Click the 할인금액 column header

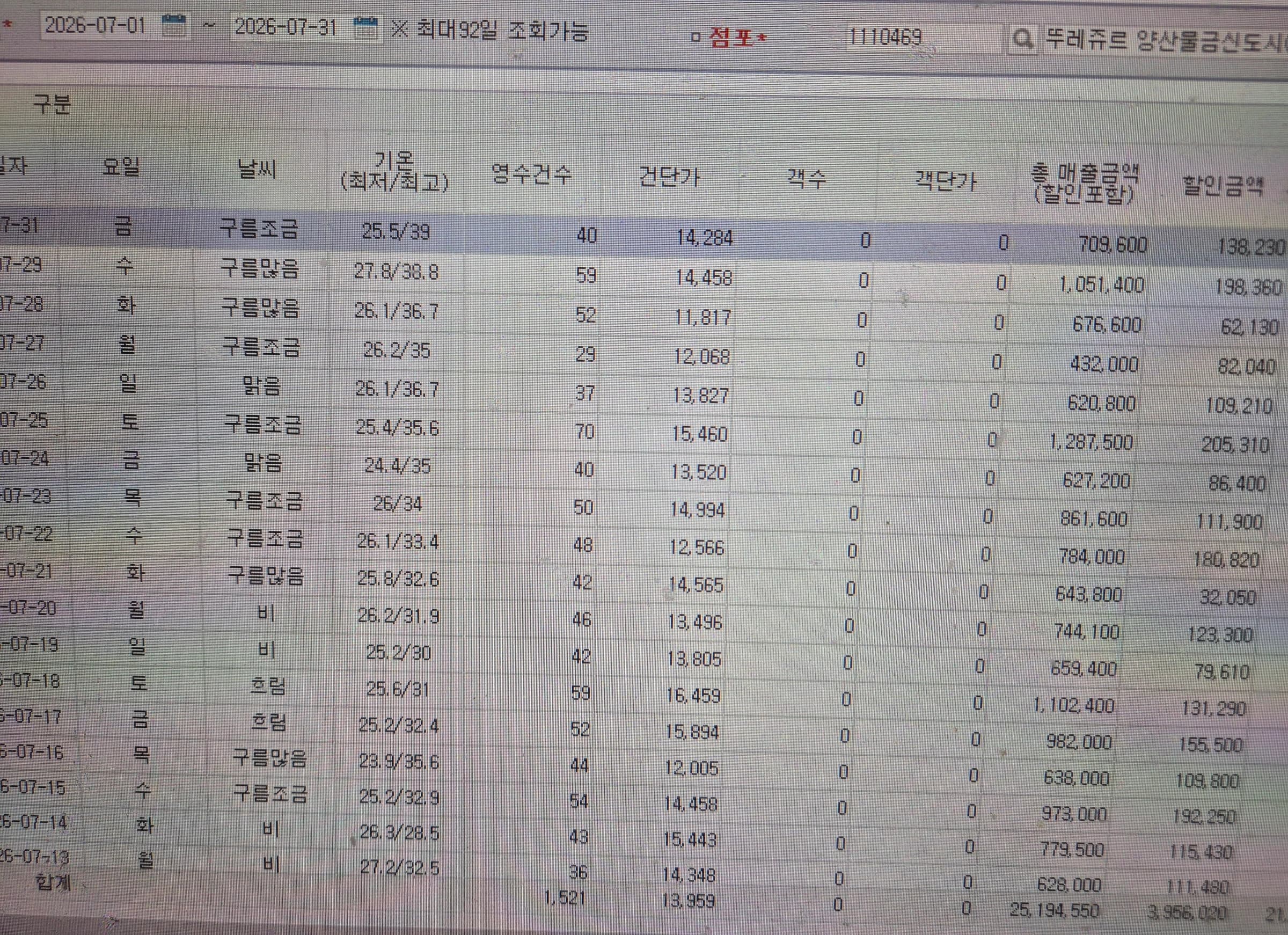click(x=1223, y=186)
